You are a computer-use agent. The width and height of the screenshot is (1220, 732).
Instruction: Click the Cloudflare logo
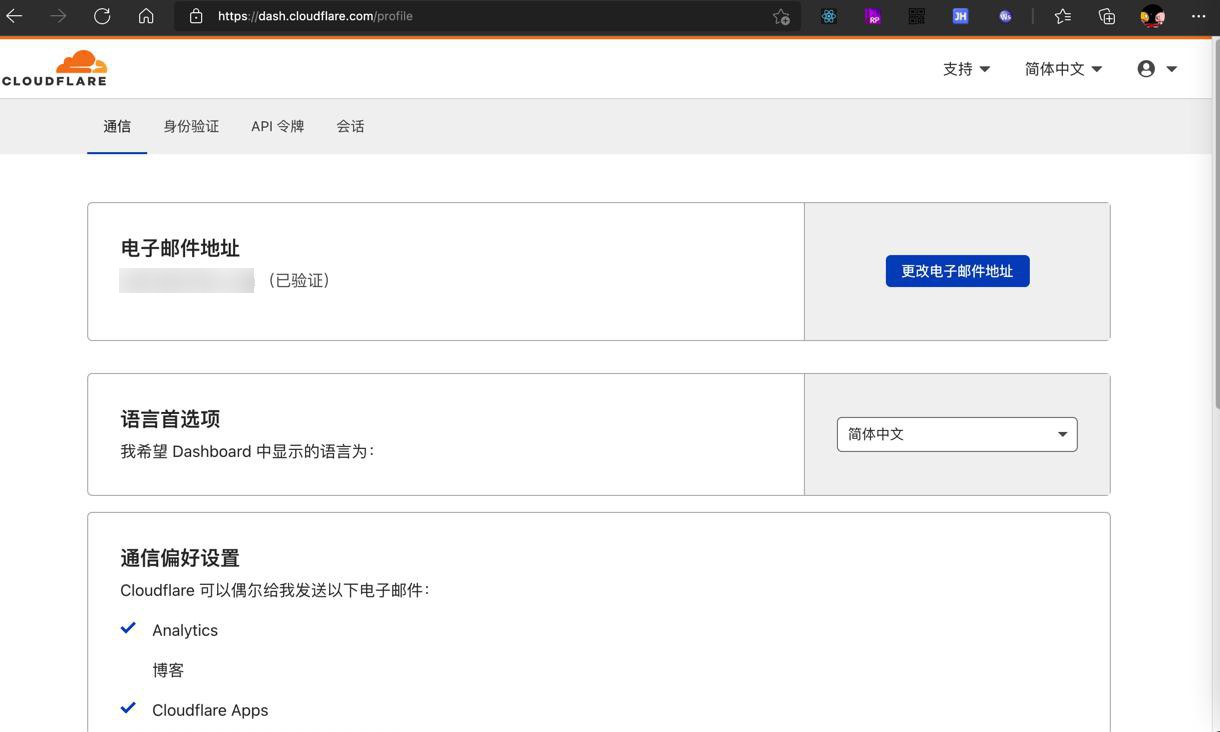[x=55, y=68]
